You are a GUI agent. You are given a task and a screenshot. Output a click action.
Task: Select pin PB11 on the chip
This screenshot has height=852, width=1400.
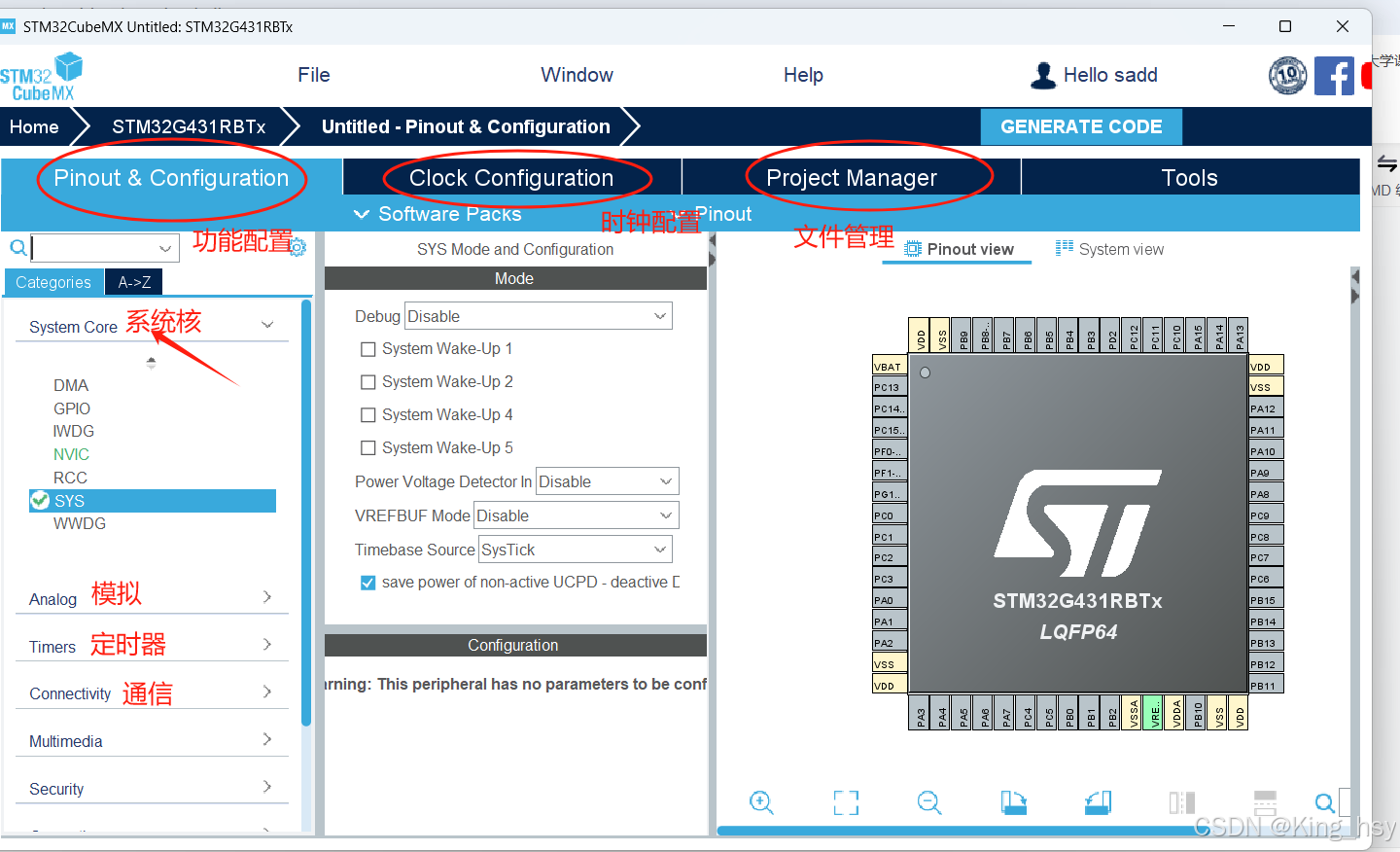pyautogui.click(x=1266, y=685)
